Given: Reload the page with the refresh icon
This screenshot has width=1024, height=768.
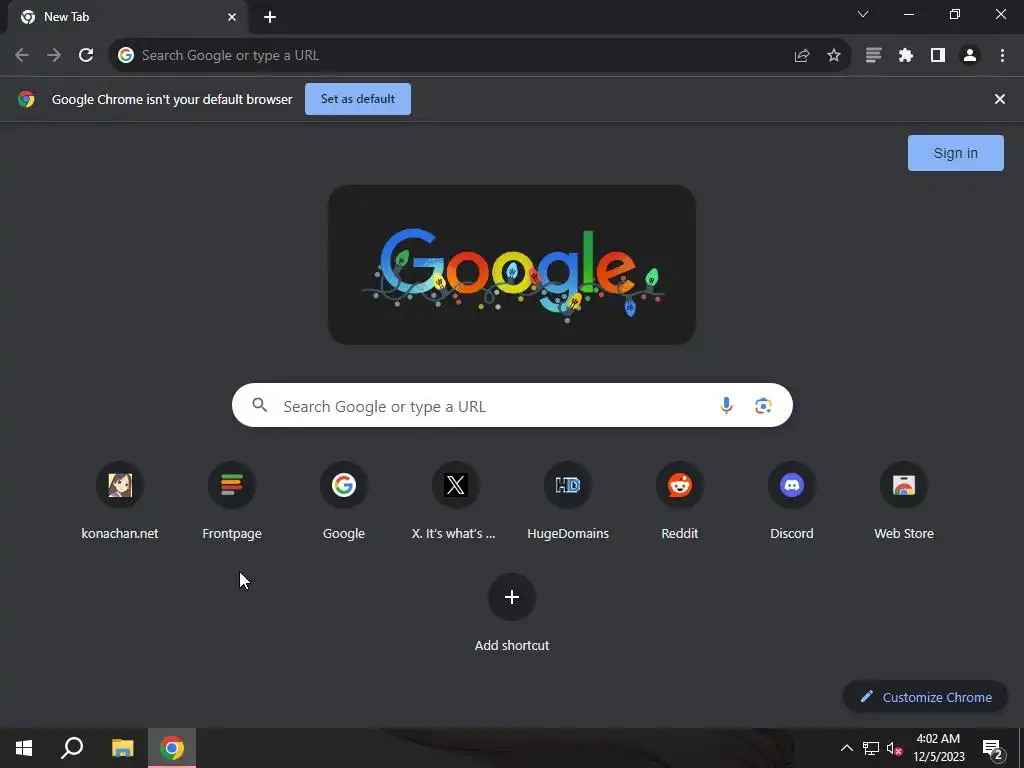Looking at the screenshot, I should (x=86, y=56).
